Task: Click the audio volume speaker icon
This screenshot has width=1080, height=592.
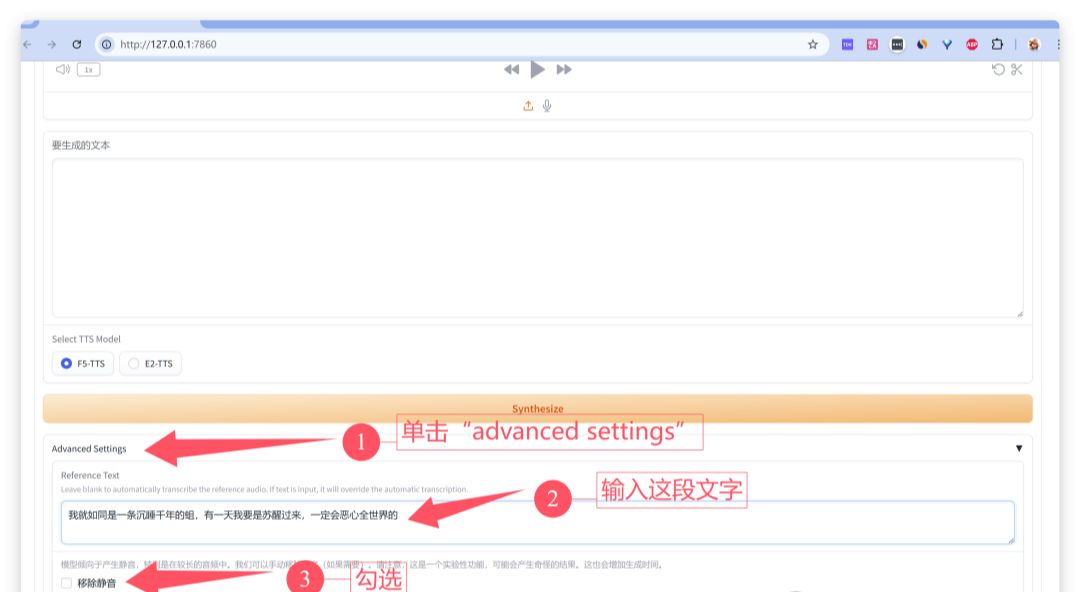Action: pyautogui.click(x=61, y=69)
